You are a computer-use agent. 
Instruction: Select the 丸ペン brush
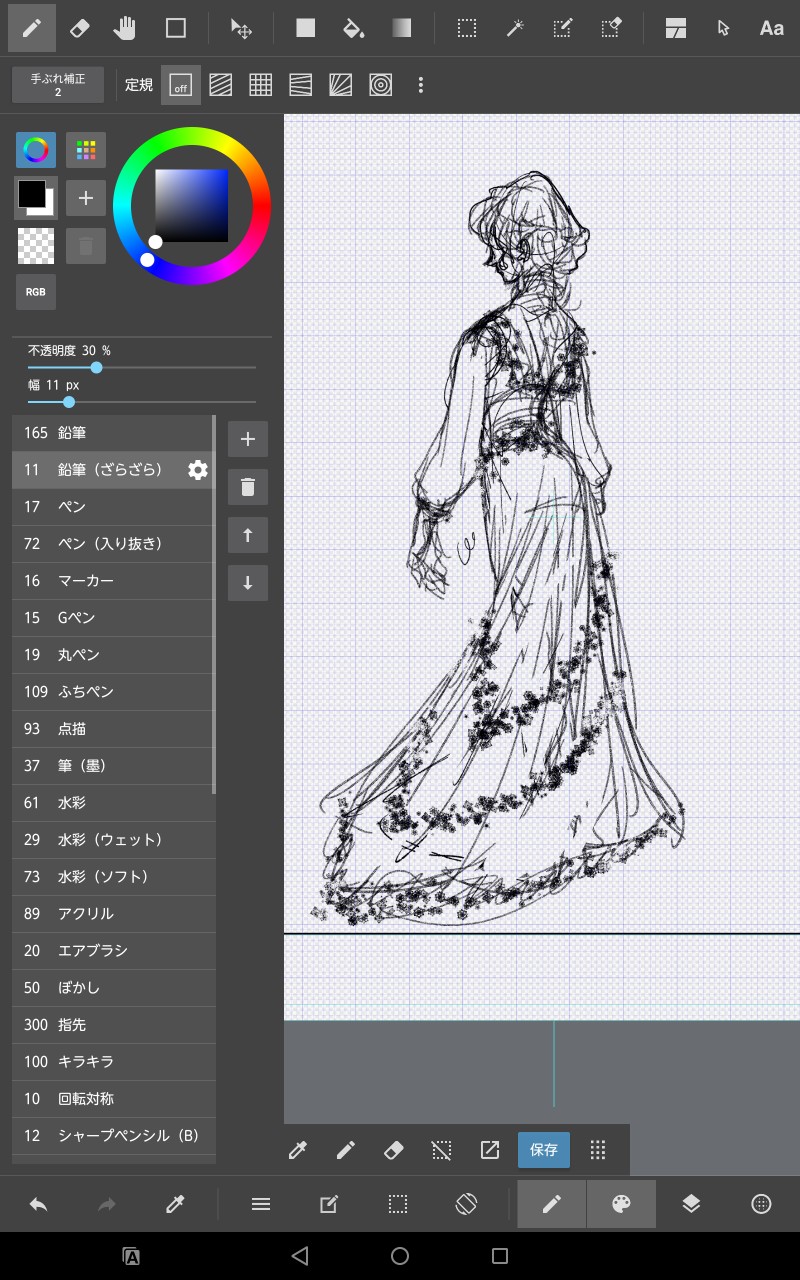tap(114, 655)
